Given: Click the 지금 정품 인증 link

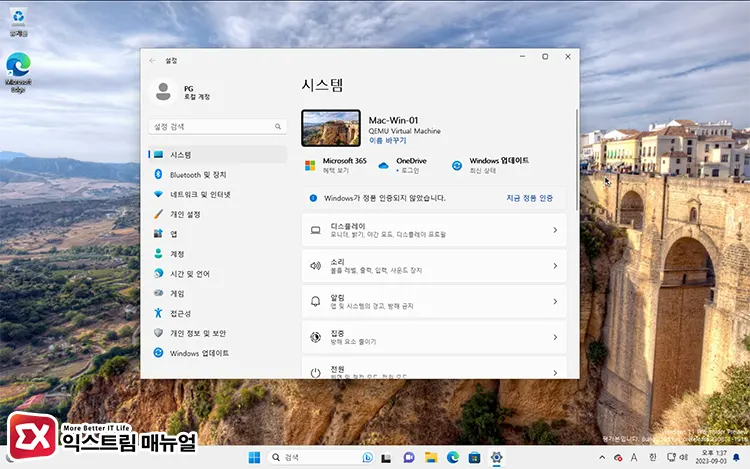Looking at the screenshot, I should point(529,198).
